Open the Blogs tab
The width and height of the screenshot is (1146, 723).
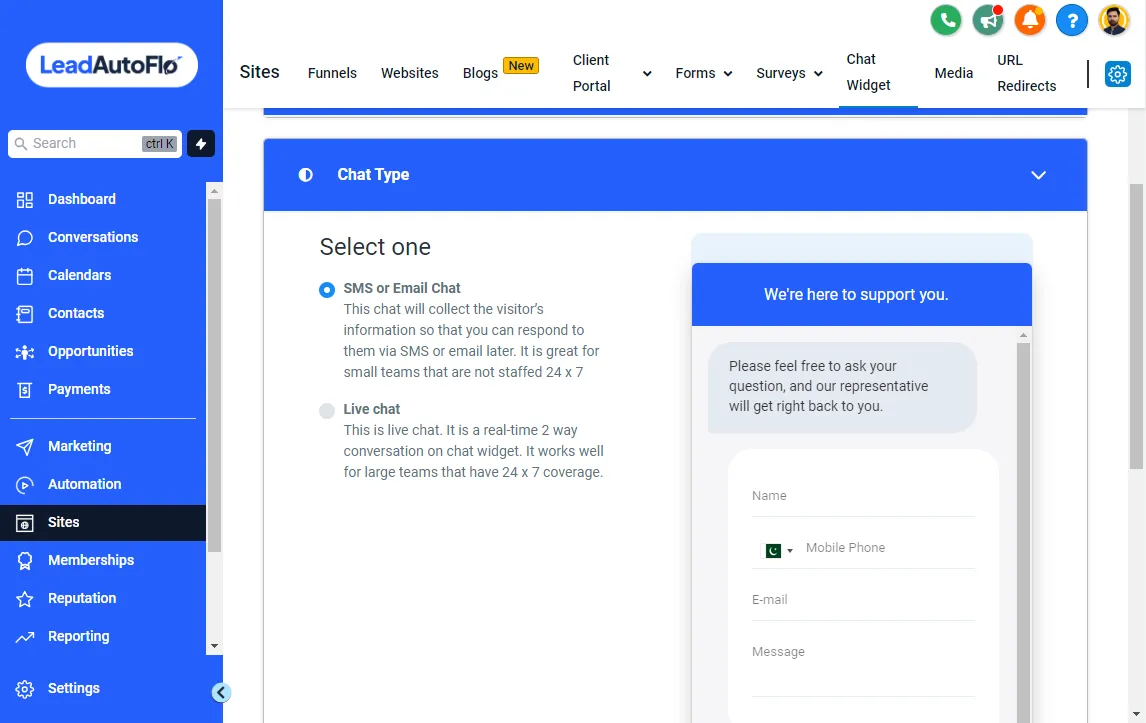pyautogui.click(x=480, y=73)
